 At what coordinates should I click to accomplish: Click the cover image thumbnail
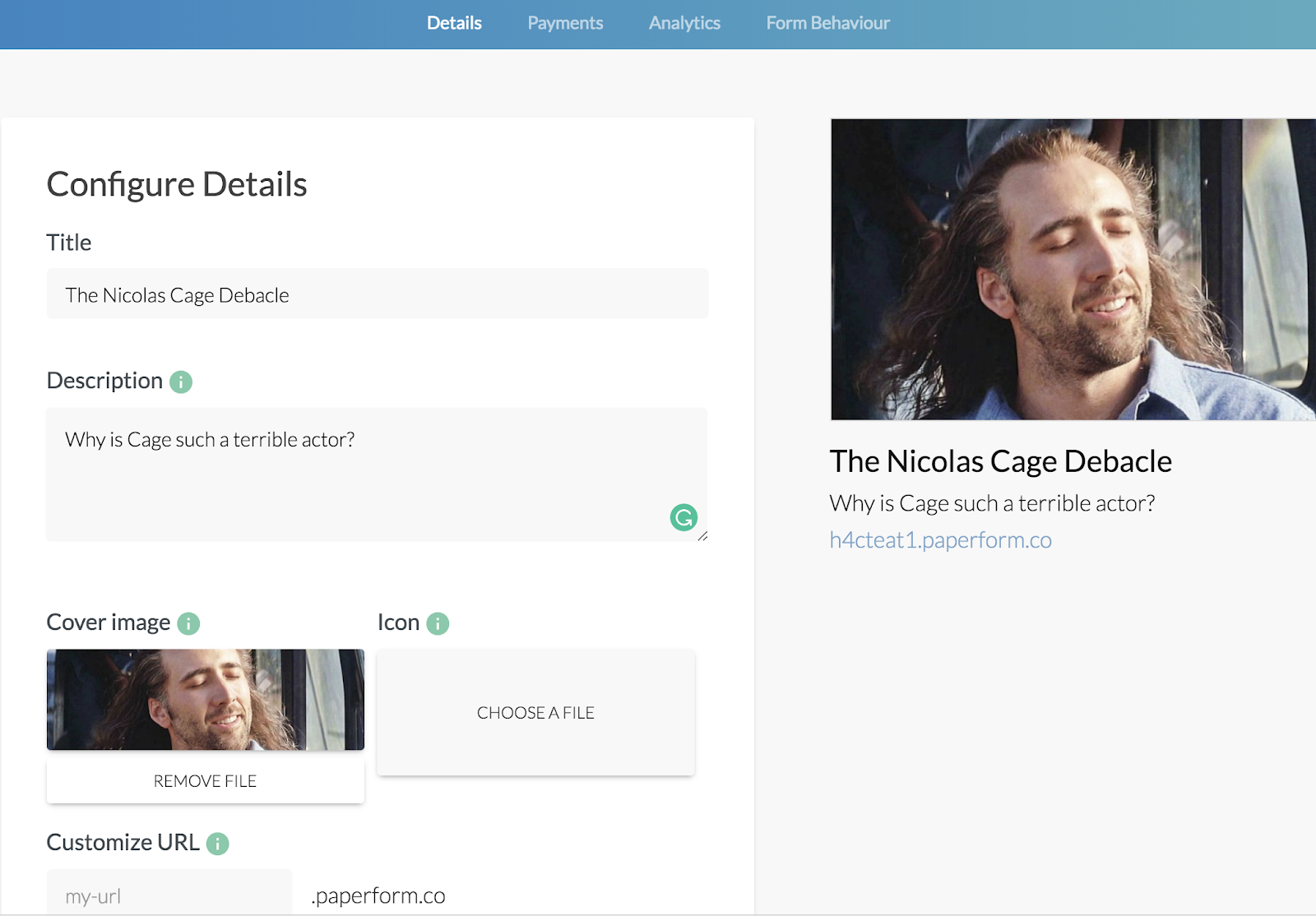[206, 700]
